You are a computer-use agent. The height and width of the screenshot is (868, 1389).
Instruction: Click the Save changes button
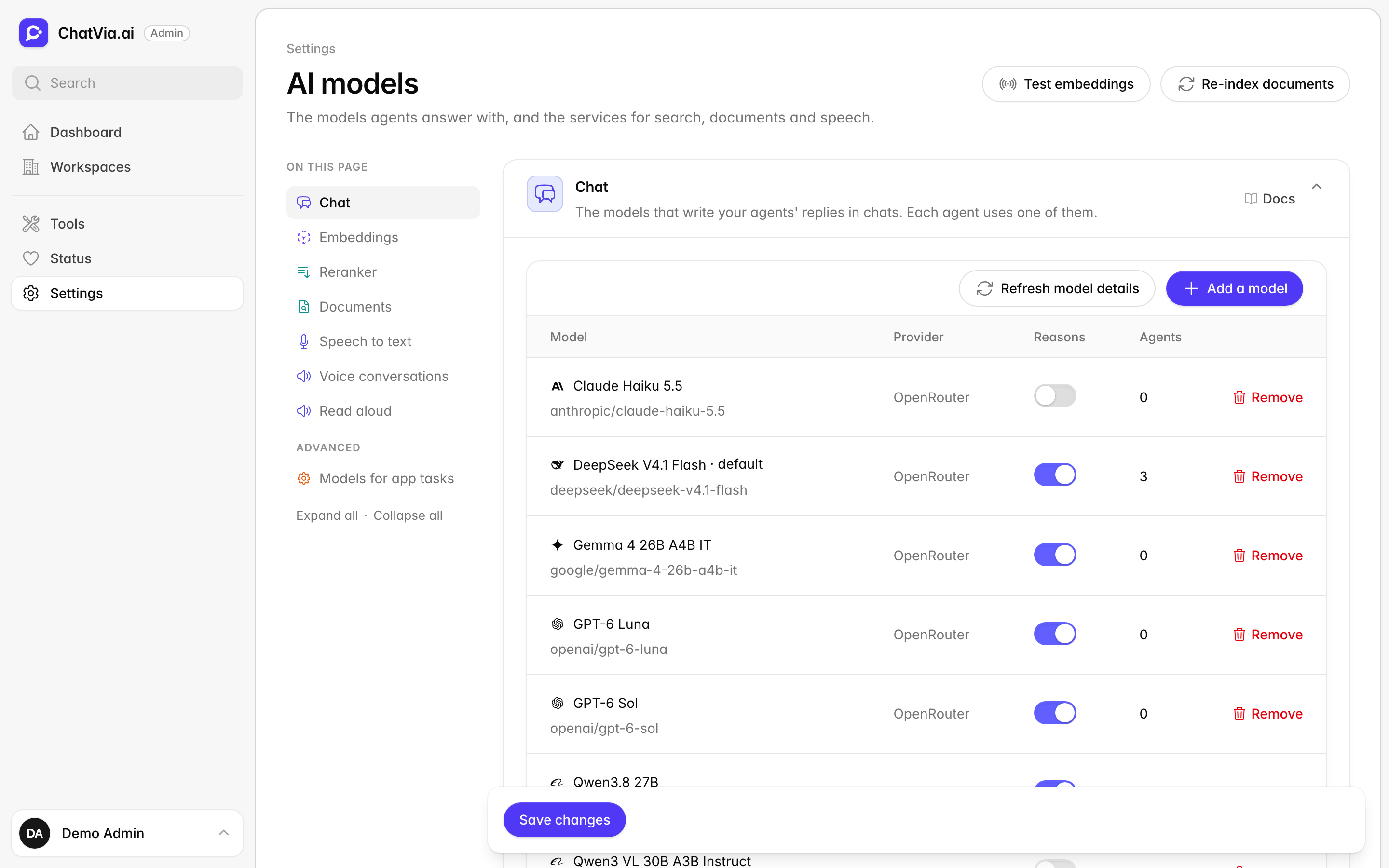pyautogui.click(x=564, y=820)
